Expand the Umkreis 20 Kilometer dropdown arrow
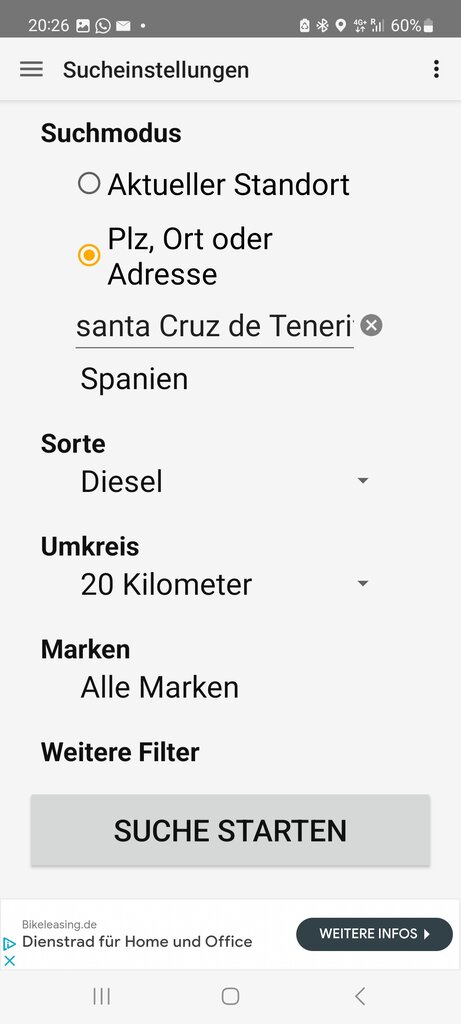Image resolution: width=461 pixels, height=1024 pixels. point(363,583)
